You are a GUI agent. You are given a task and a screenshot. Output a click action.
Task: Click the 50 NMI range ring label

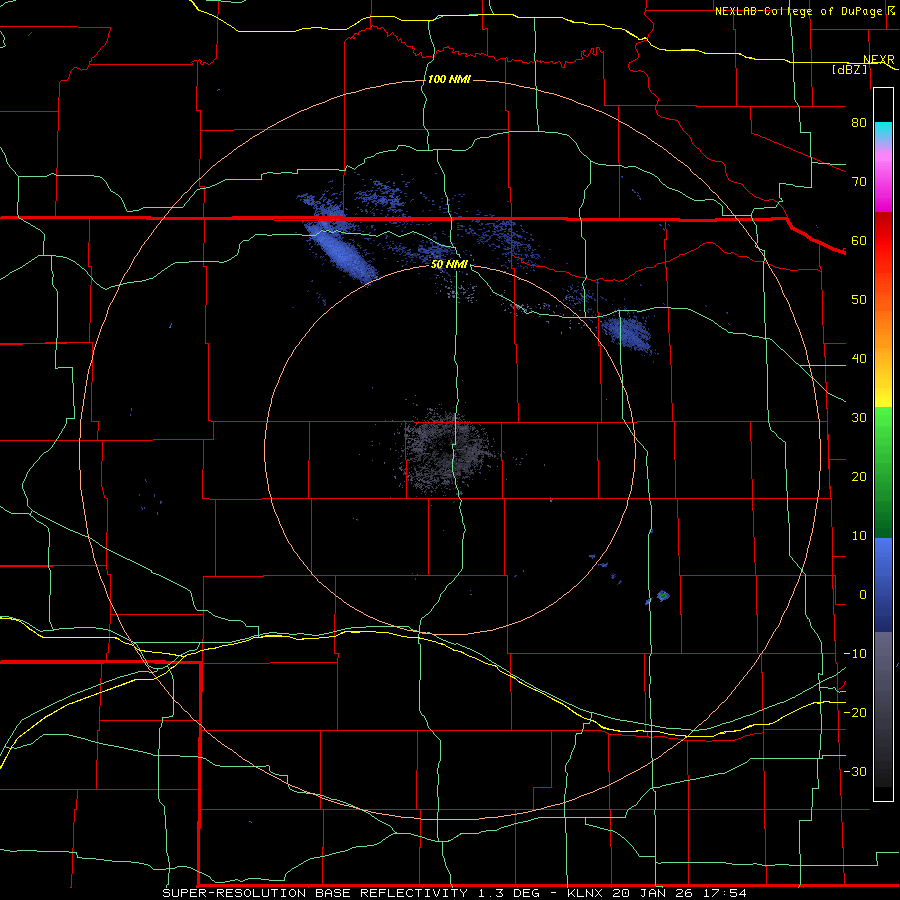click(449, 265)
